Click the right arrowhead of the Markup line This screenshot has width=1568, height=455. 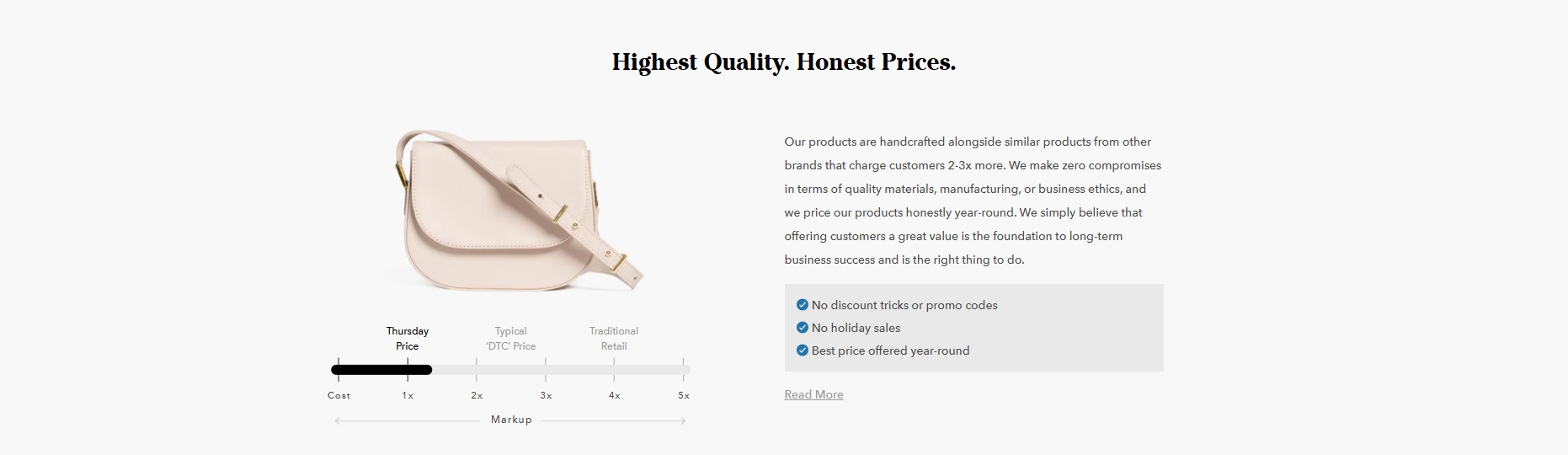(683, 420)
